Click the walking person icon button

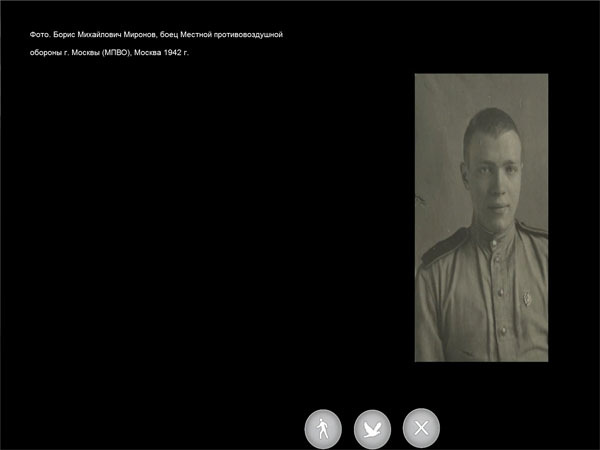tap(323, 429)
